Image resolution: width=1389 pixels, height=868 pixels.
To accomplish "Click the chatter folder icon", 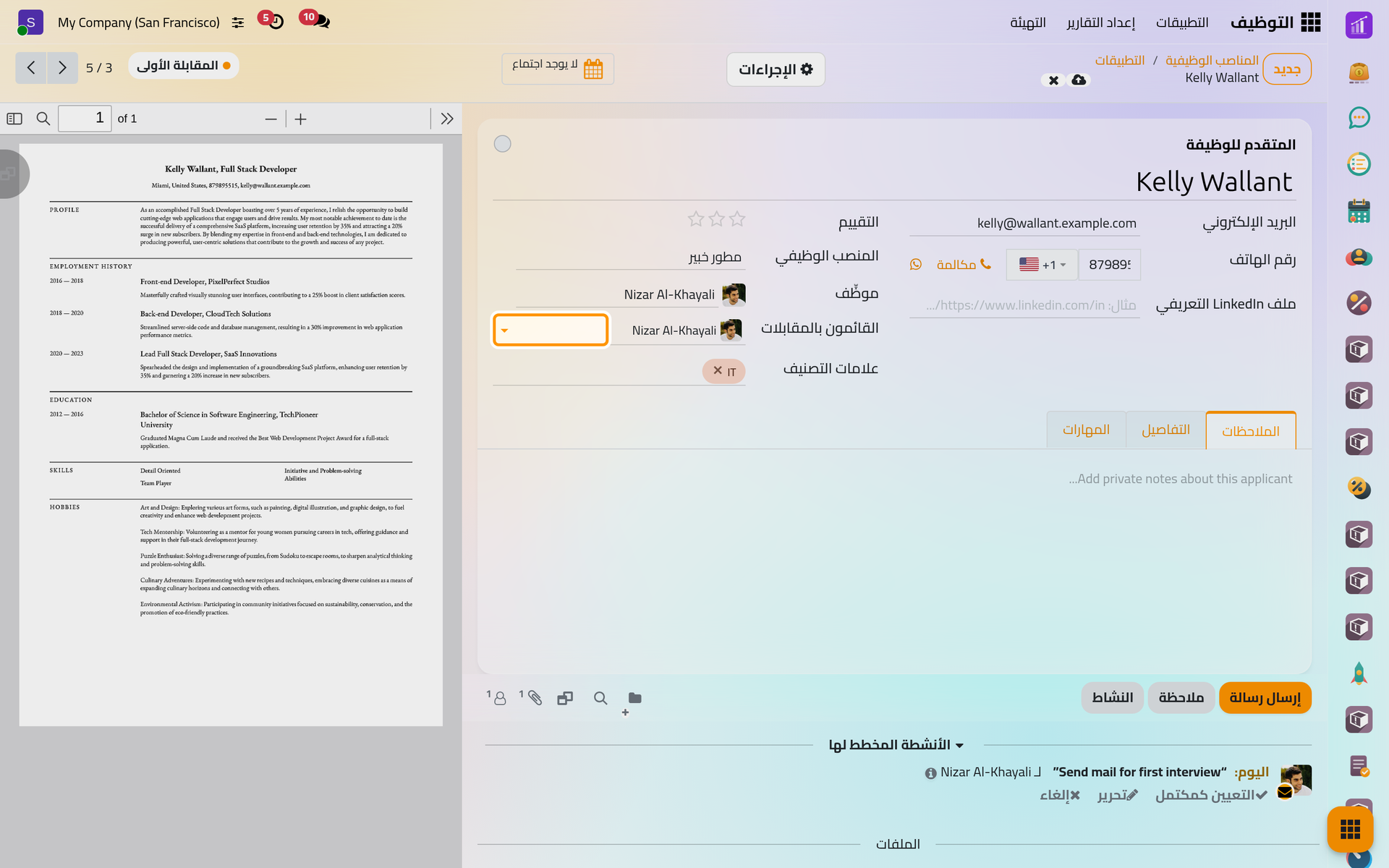I will coord(634,698).
